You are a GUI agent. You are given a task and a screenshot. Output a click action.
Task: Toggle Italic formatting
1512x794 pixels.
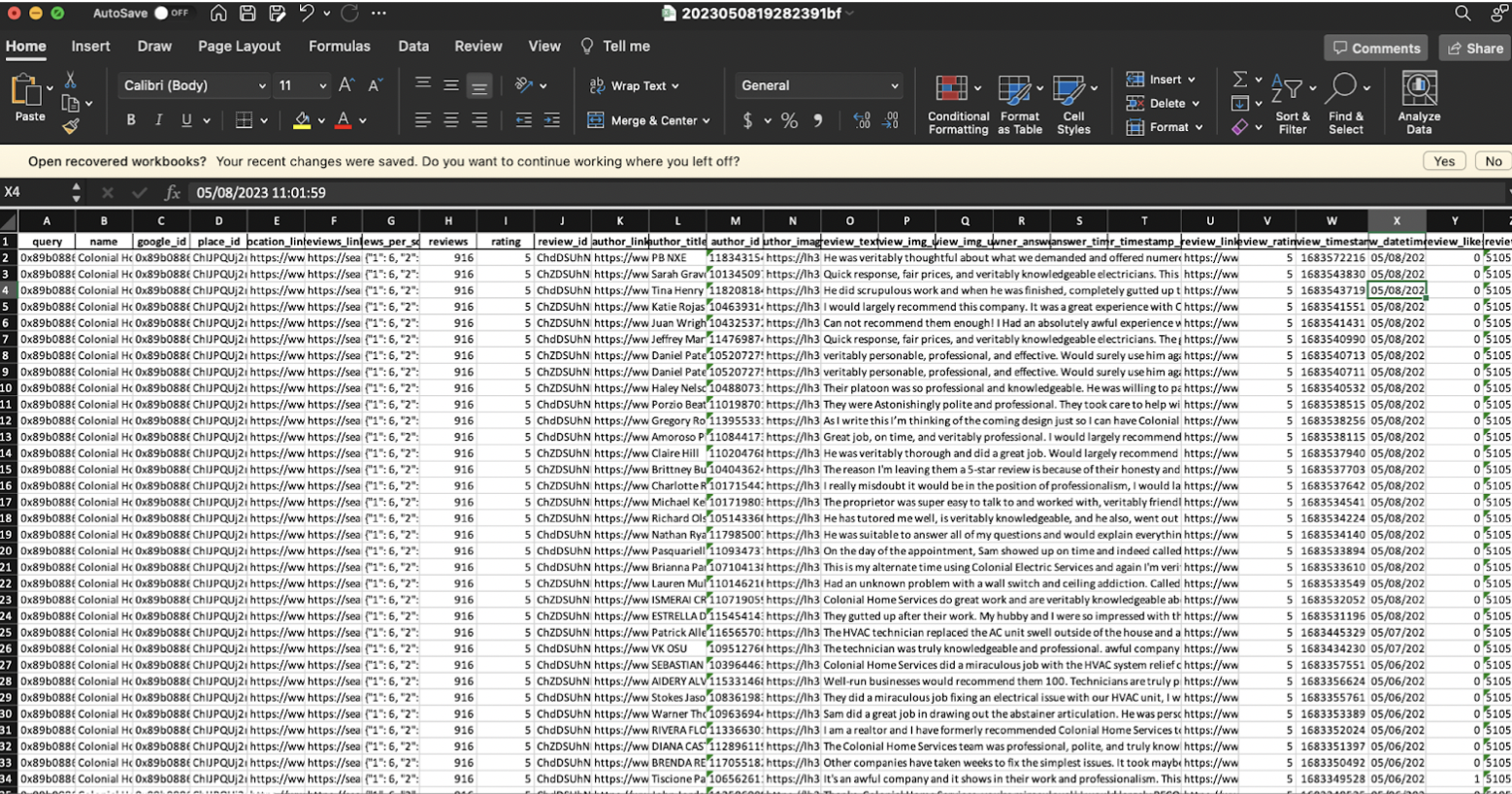click(x=158, y=120)
